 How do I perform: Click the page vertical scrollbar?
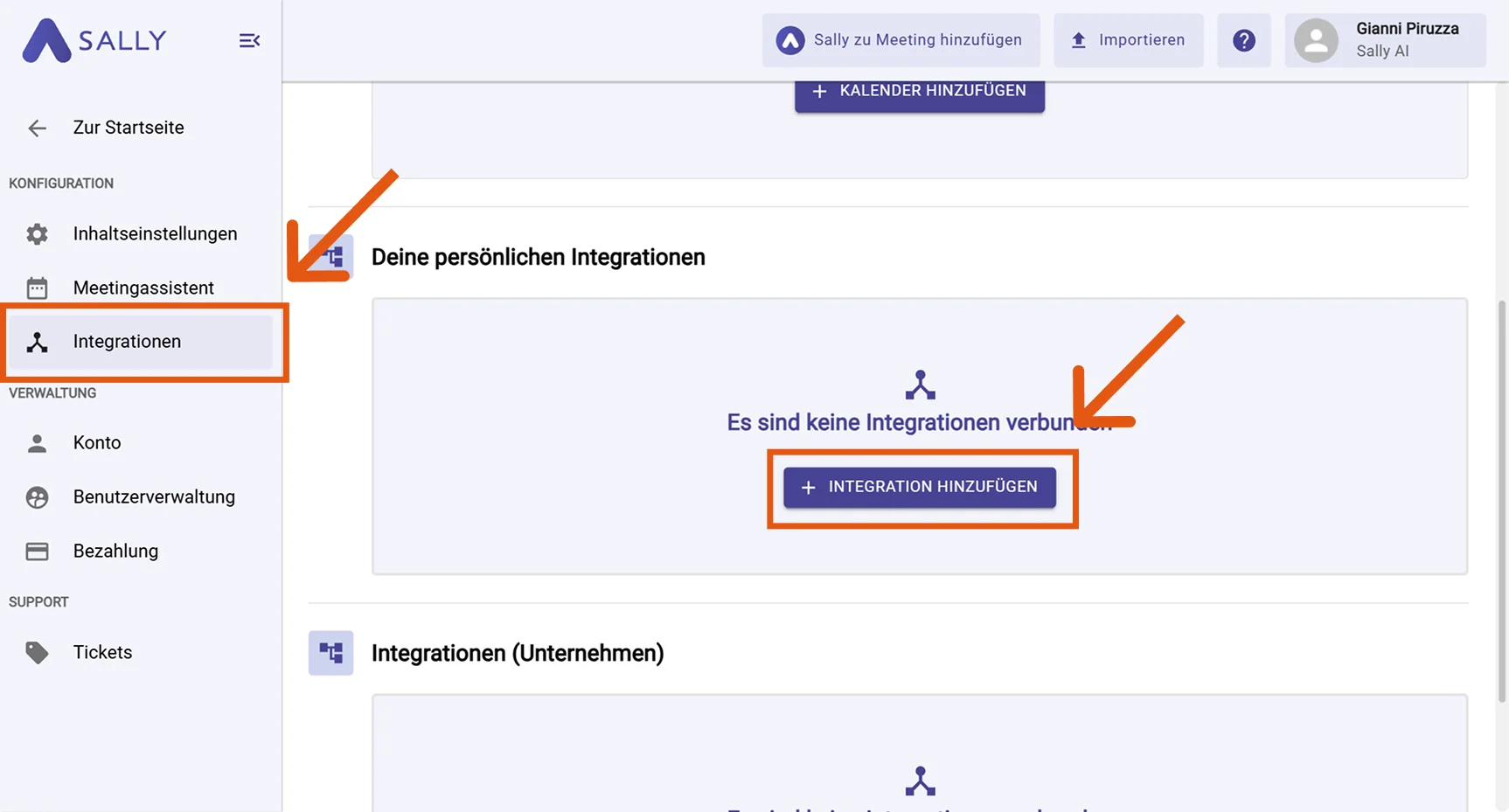1502,501
